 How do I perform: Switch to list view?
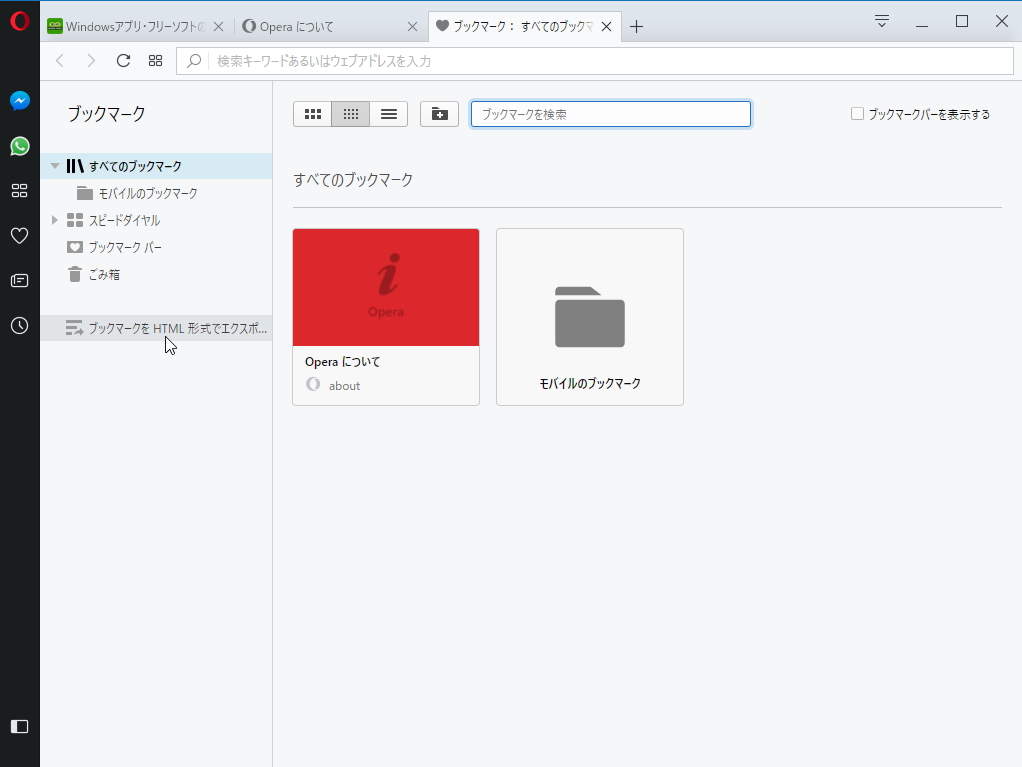(388, 114)
